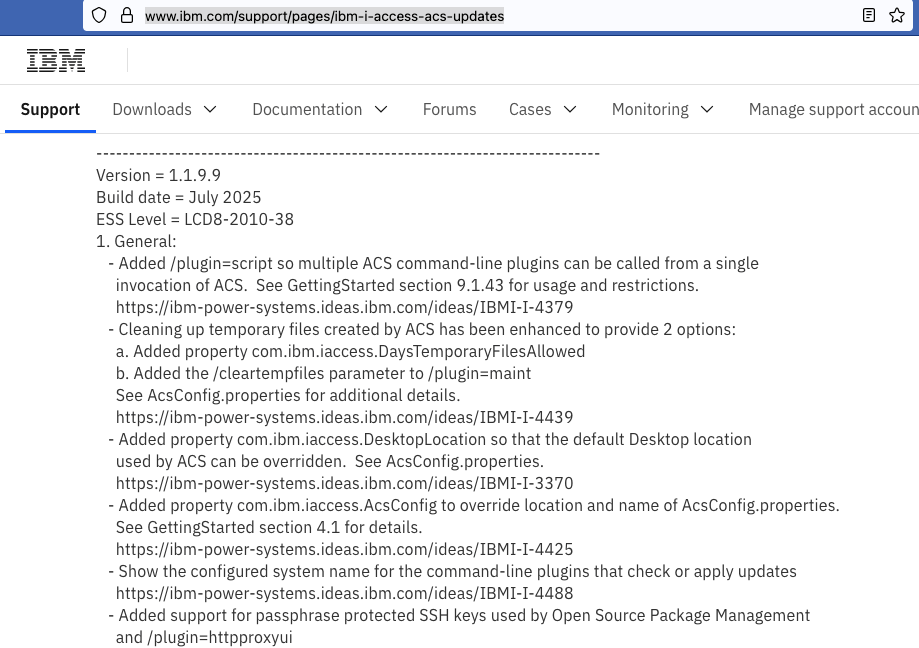Open the Manage support account menu
The width and height of the screenshot is (919, 648).
click(x=833, y=110)
